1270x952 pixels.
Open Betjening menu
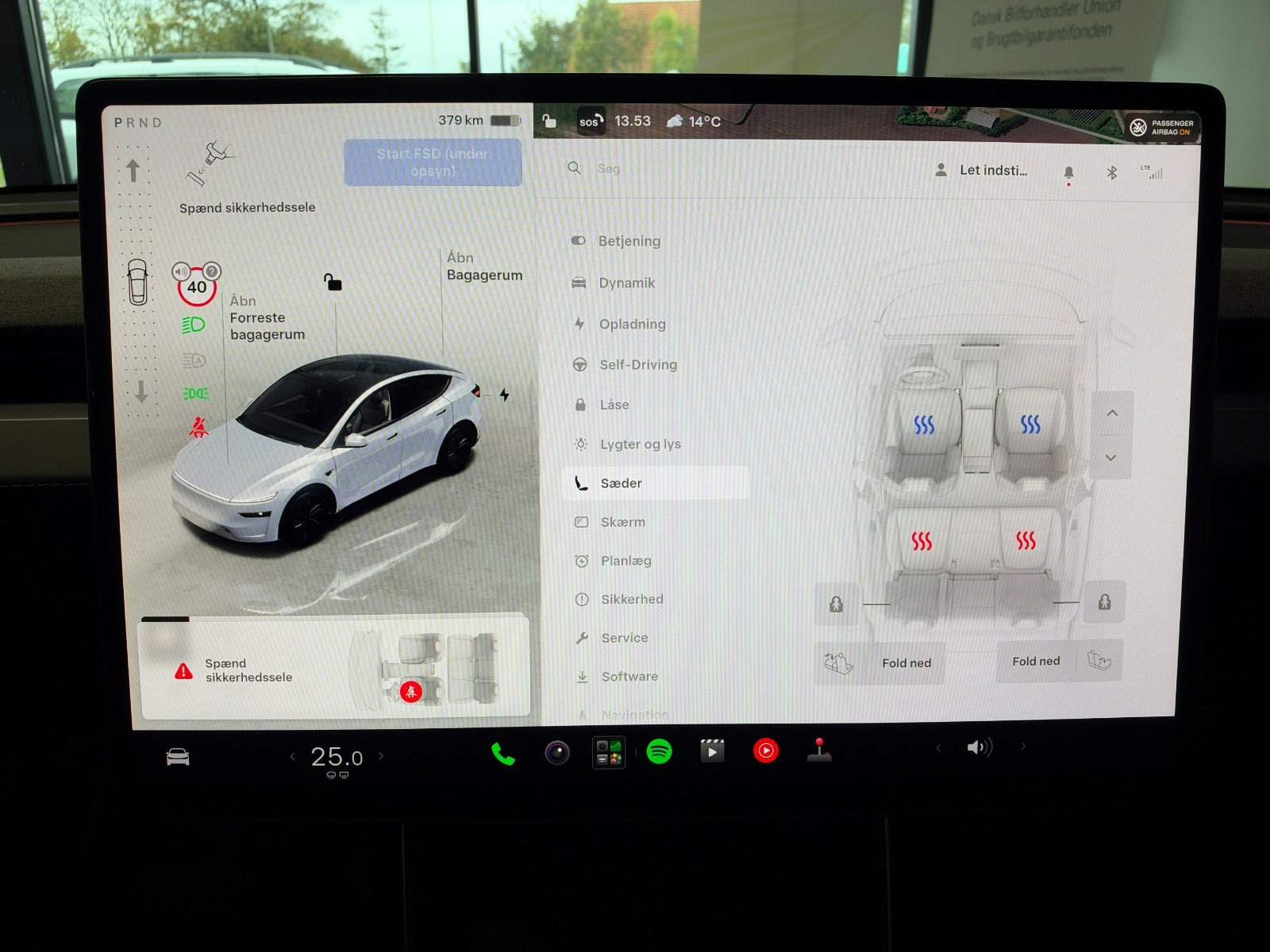616,241
